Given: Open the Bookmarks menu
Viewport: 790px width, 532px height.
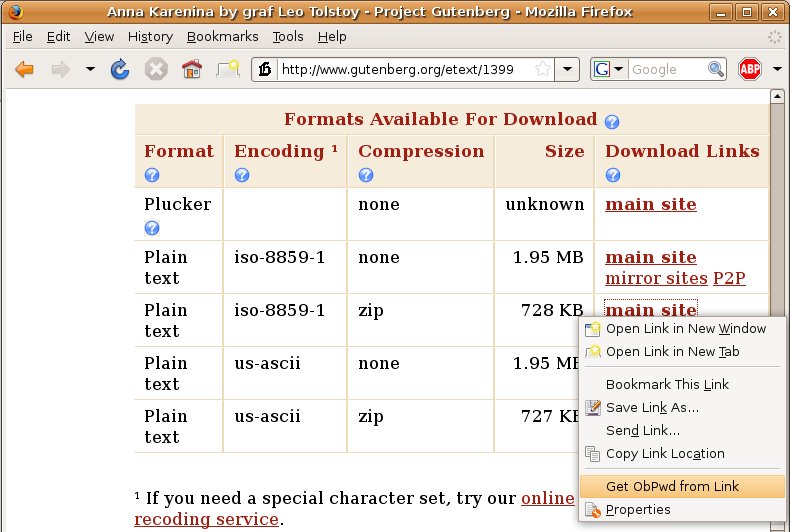Looking at the screenshot, I should [222, 37].
